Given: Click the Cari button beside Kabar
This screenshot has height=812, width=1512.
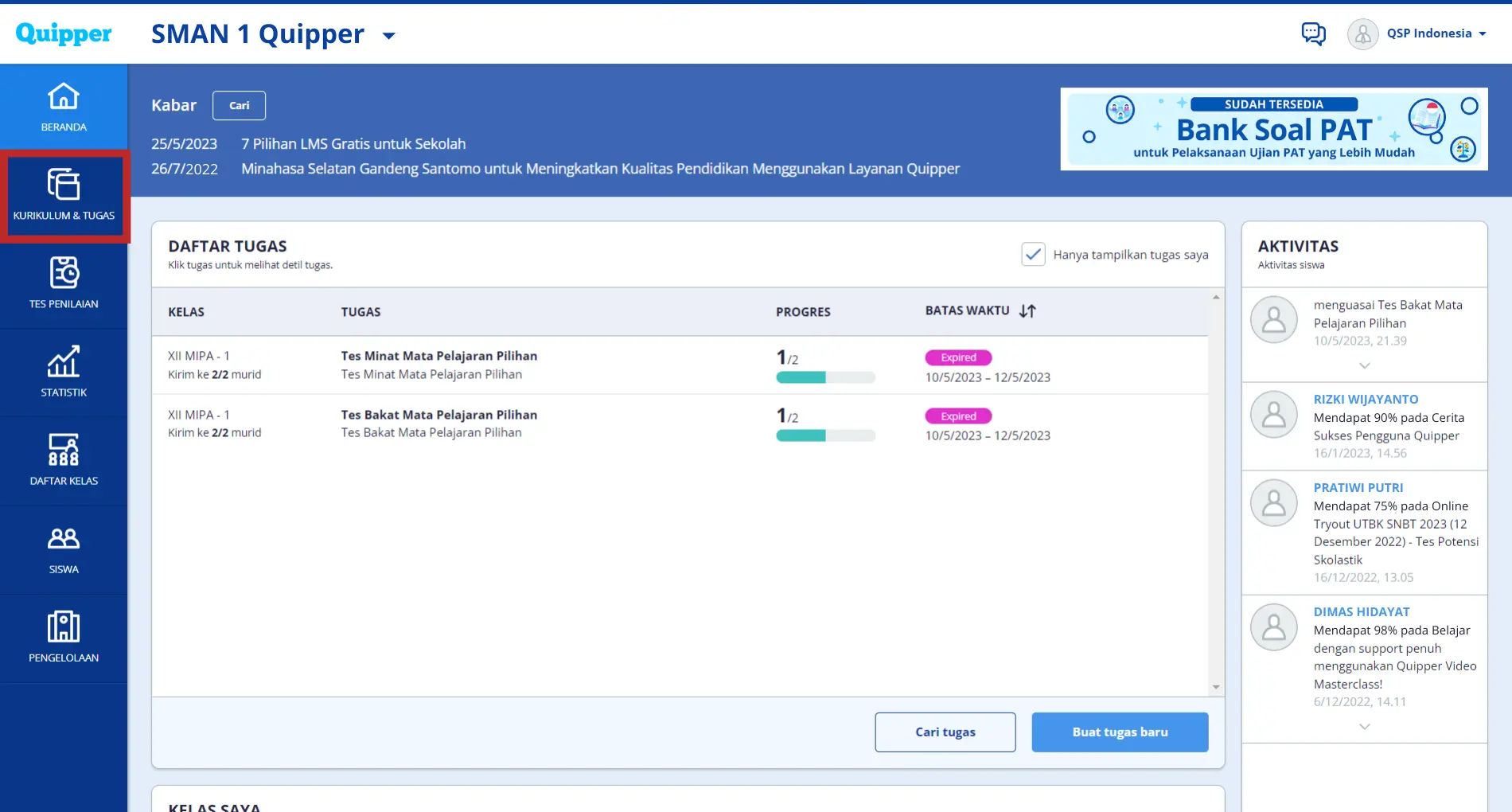Looking at the screenshot, I should [x=239, y=106].
